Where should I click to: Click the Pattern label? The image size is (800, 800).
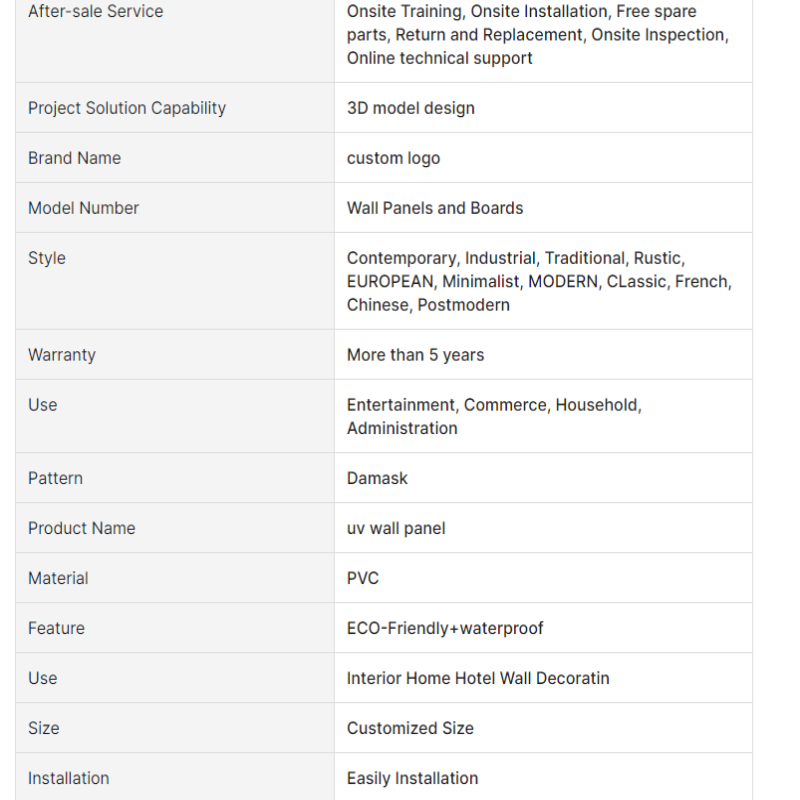[55, 479]
